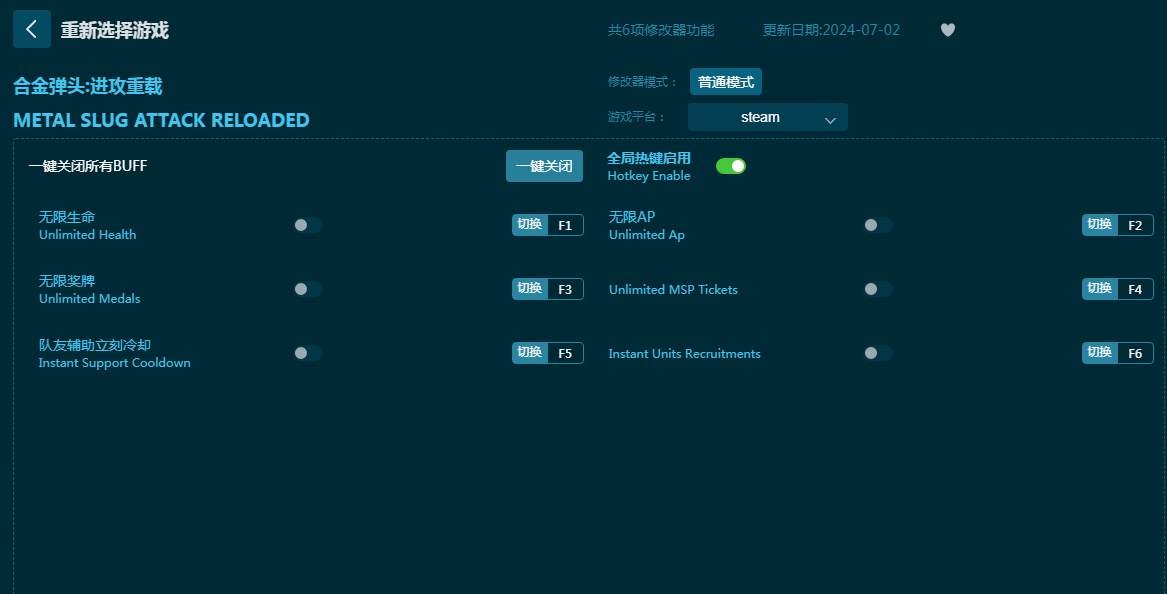The height and width of the screenshot is (594, 1167).
Task: Click the 重新选择游戏 title text
Action: pos(115,30)
